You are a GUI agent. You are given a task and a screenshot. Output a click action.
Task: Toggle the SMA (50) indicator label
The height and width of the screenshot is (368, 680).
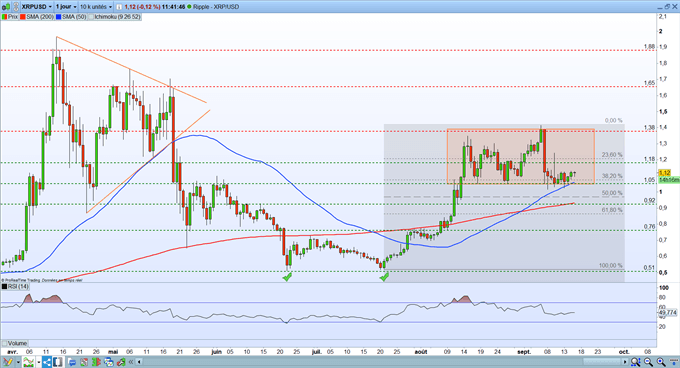point(71,17)
